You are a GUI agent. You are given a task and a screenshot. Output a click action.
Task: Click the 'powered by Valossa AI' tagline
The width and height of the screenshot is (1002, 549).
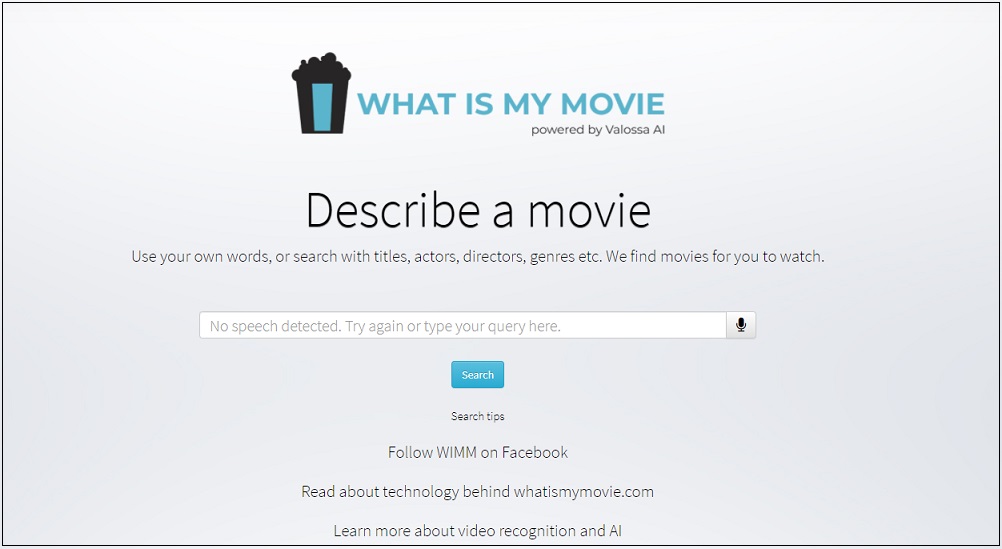tap(597, 130)
